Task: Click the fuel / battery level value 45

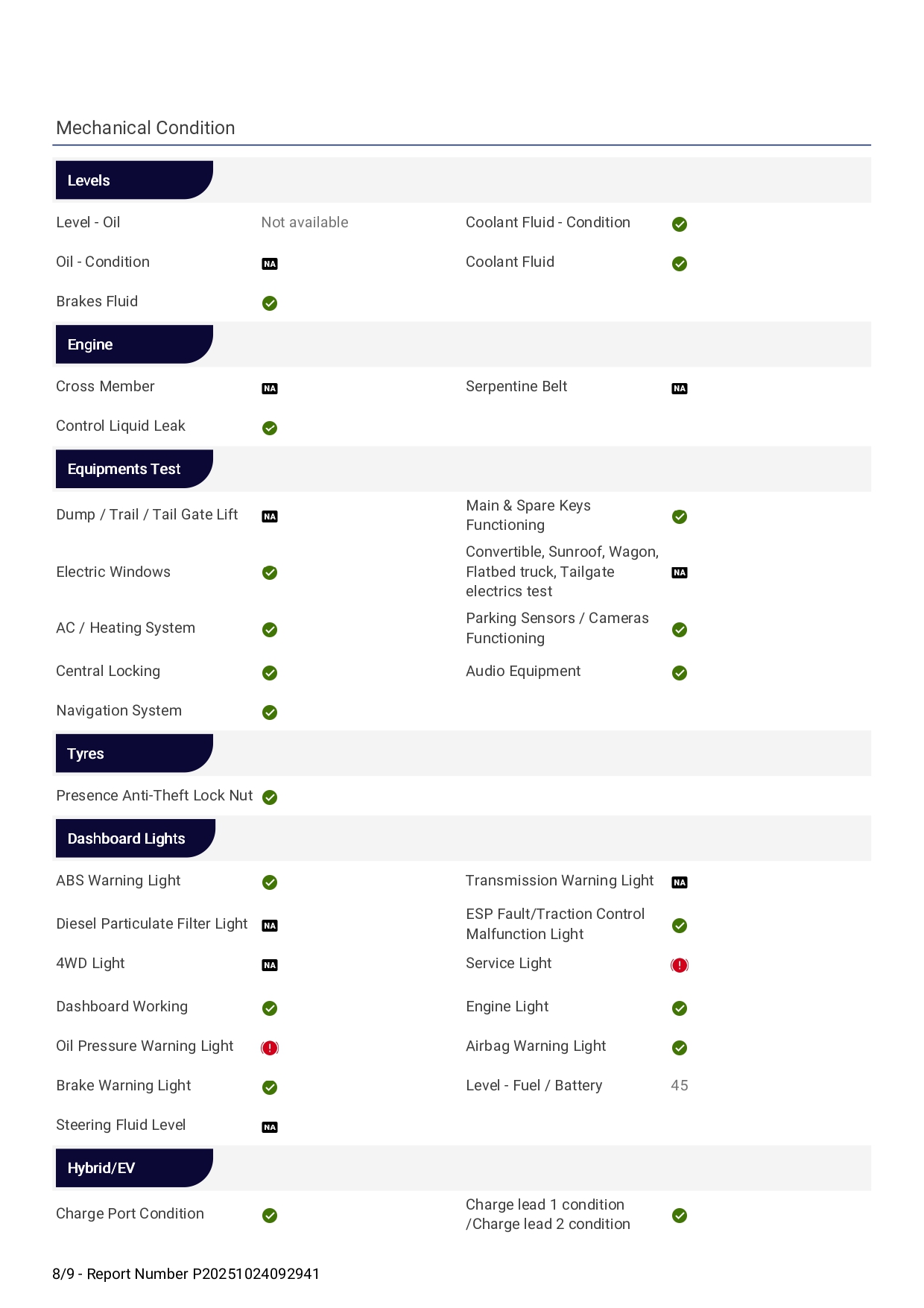Action: 679,1085
